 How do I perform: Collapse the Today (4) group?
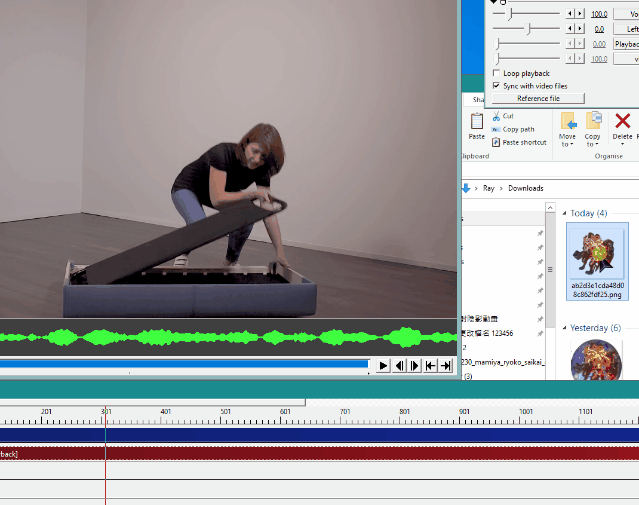click(x=564, y=213)
